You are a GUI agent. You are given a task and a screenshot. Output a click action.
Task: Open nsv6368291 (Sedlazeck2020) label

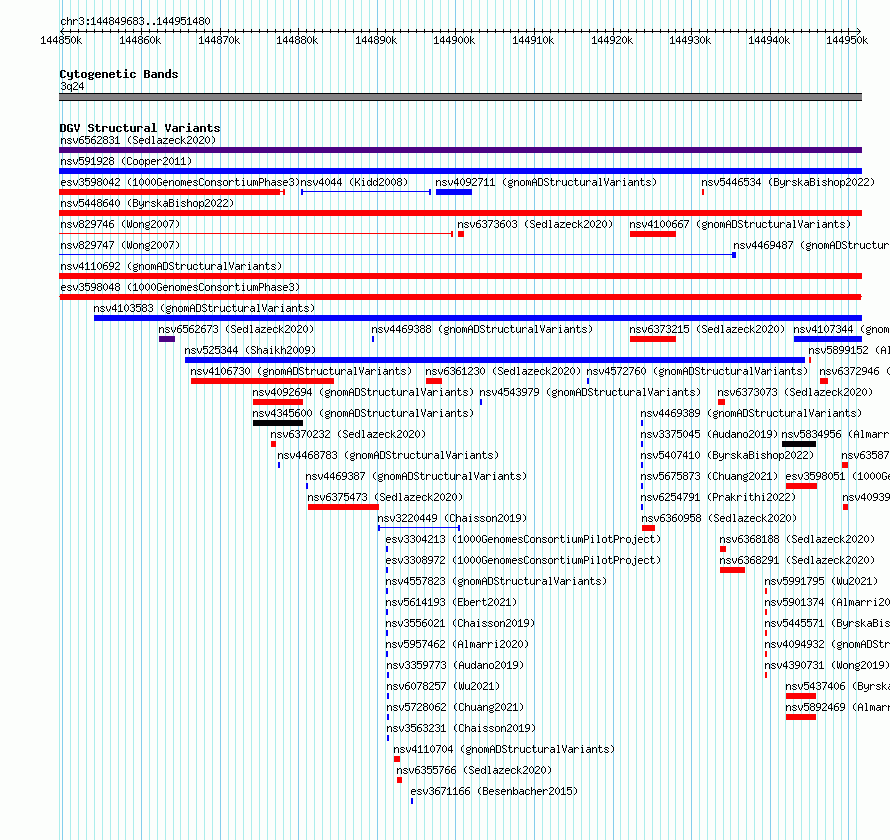(x=797, y=560)
